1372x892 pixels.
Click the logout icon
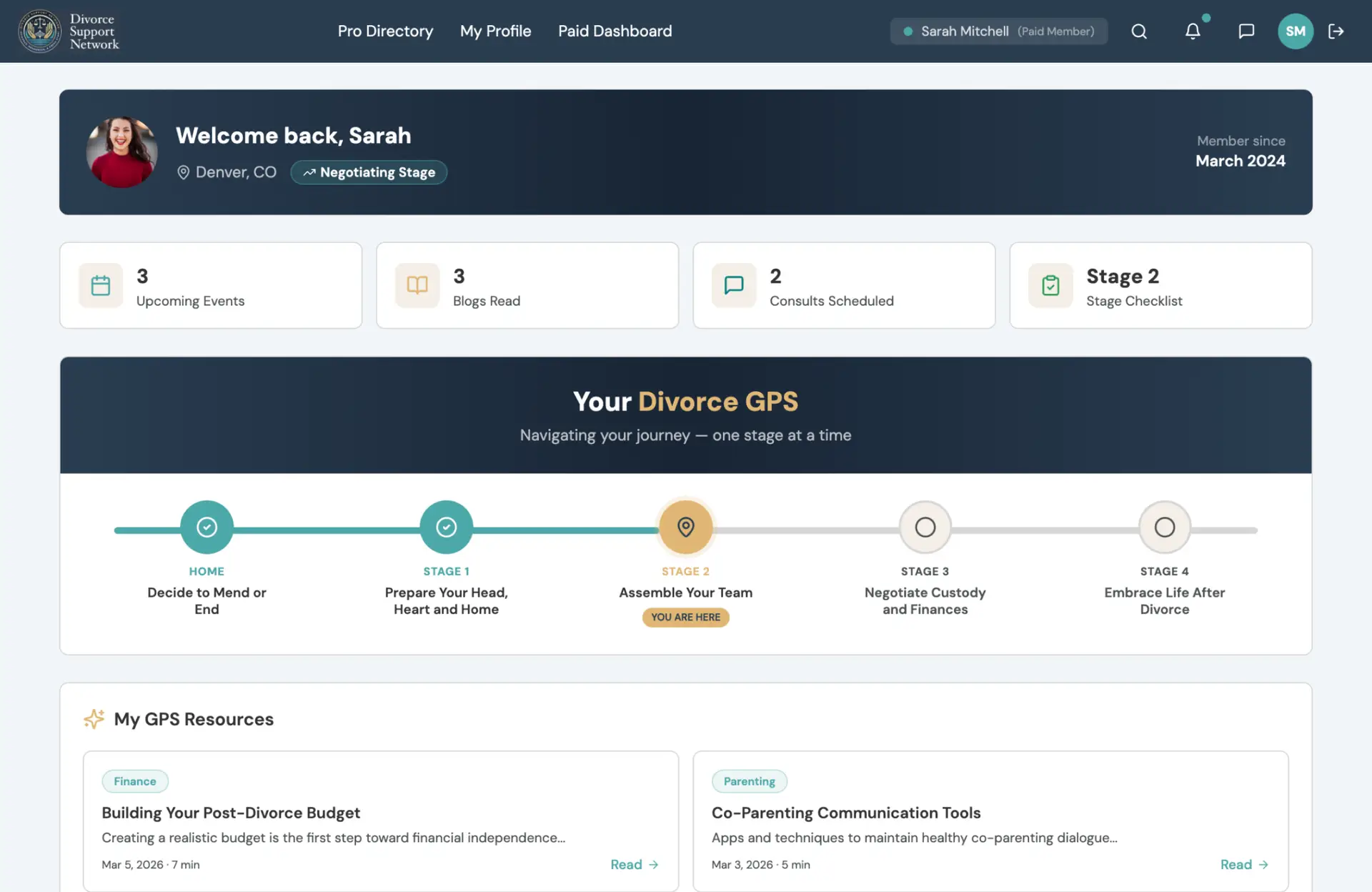[1336, 31]
